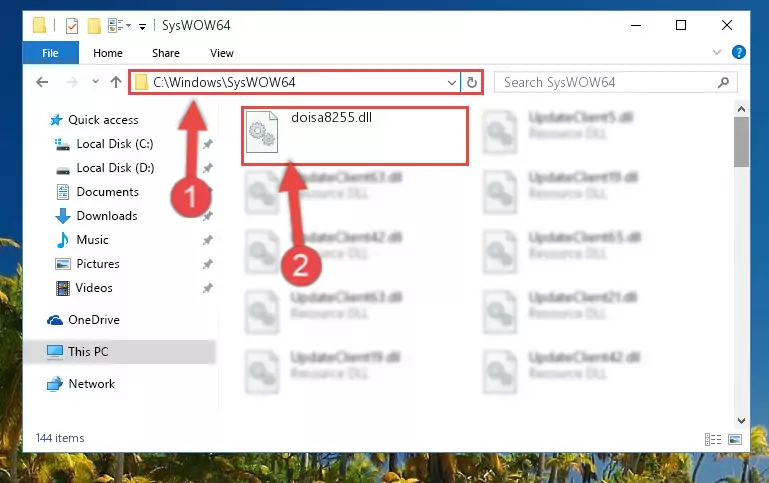The image size is (769, 483).
Task: Open the address bar history dropdown
Action: click(x=452, y=82)
